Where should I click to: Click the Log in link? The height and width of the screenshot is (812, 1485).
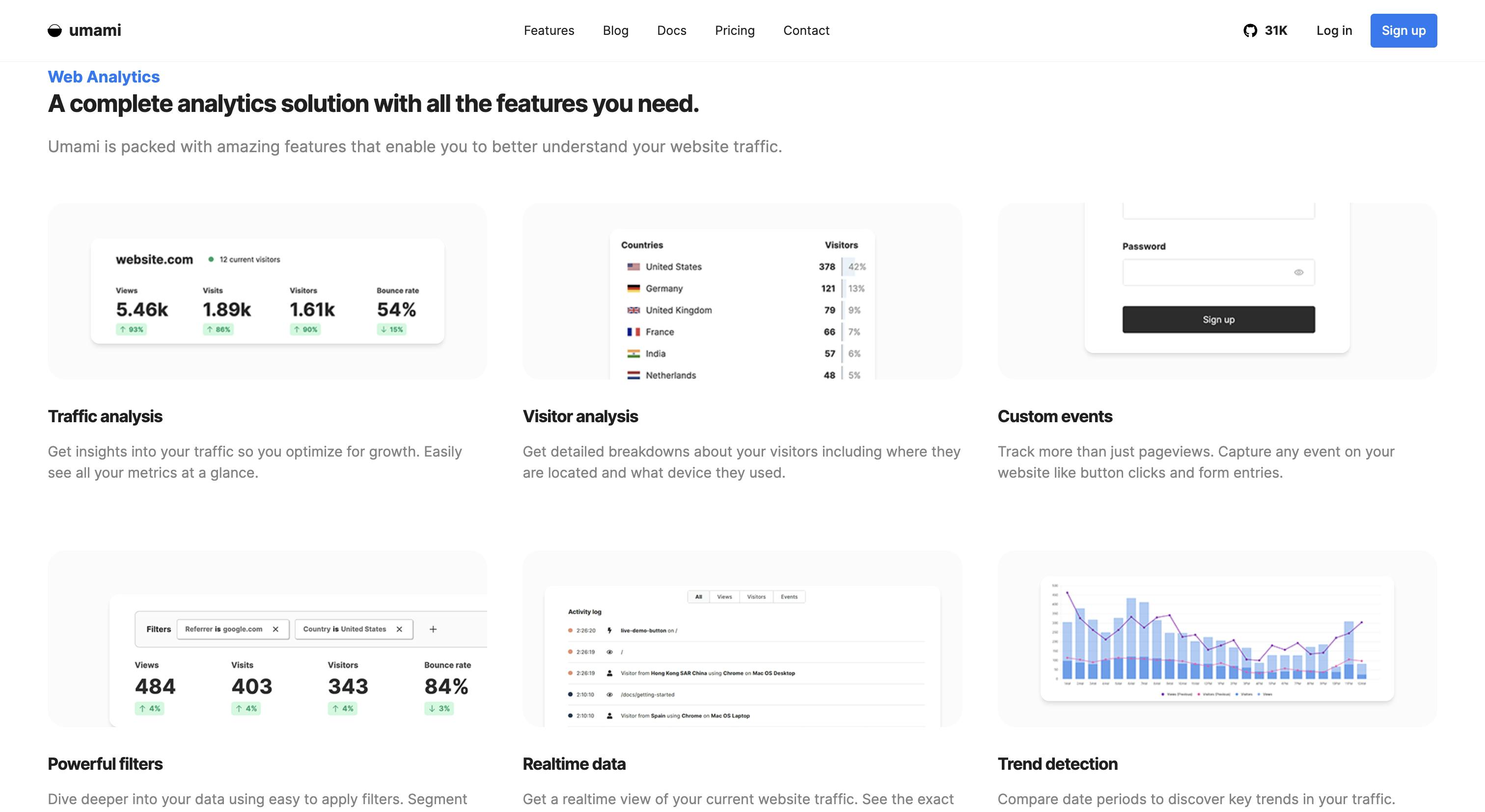pos(1334,30)
